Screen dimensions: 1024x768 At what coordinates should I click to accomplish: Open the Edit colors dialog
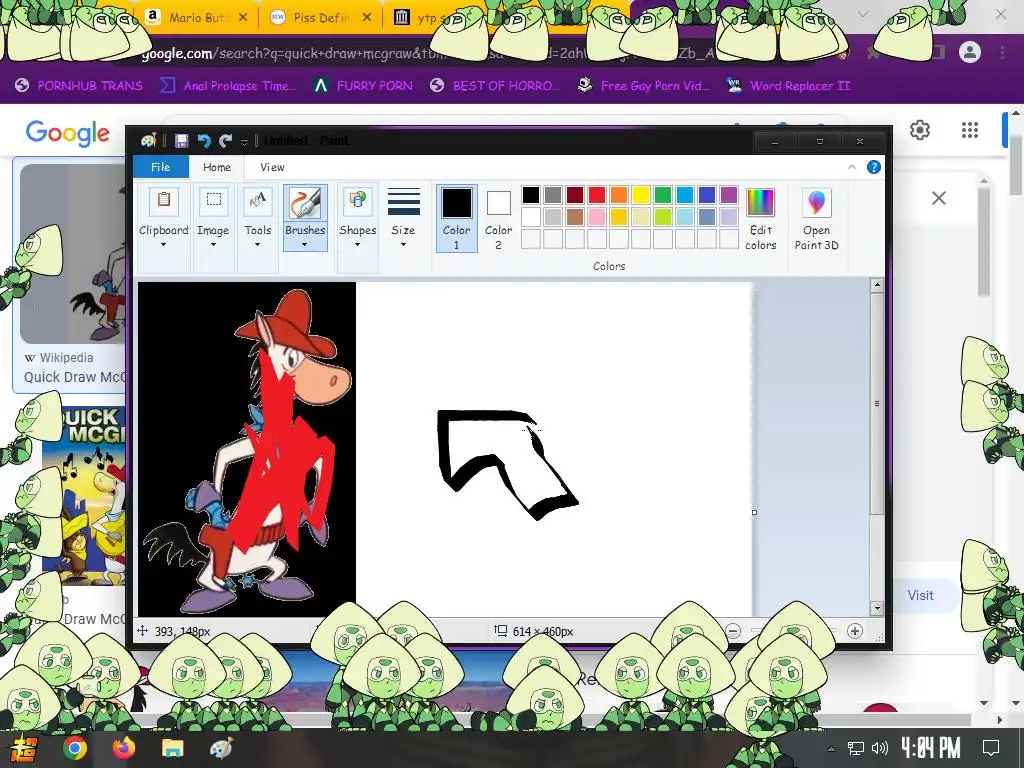760,219
